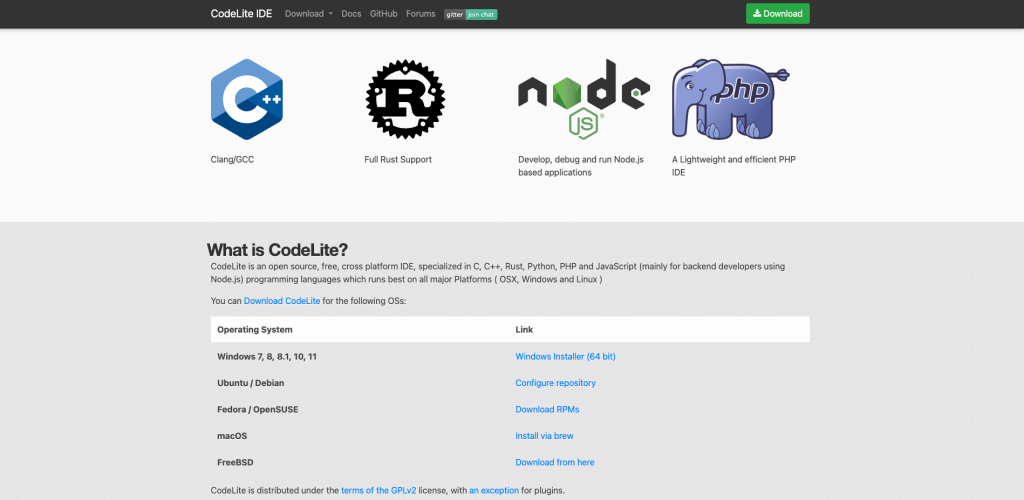1024x500 pixels.
Task: Open the Docs page
Action: 351,14
